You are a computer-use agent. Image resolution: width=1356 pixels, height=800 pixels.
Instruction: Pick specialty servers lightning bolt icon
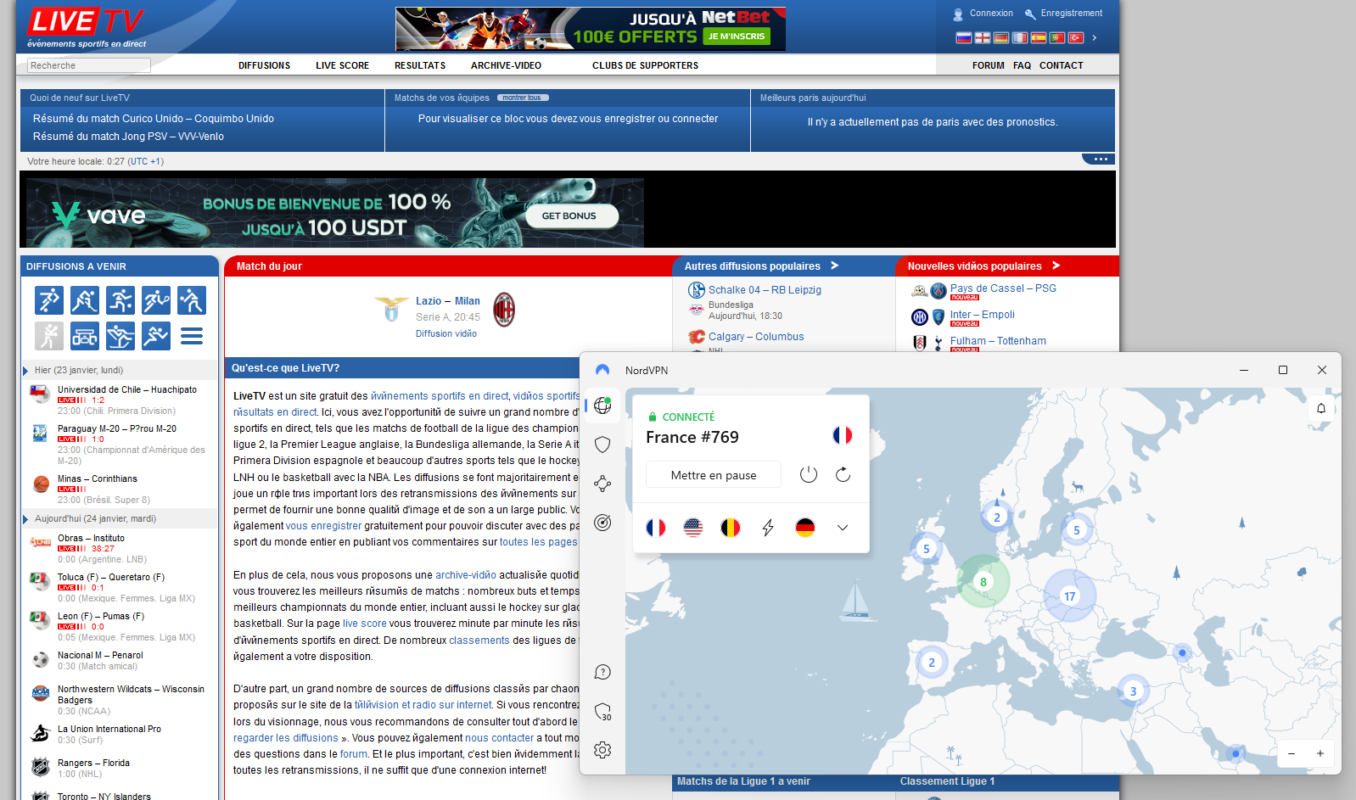coord(768,528)
